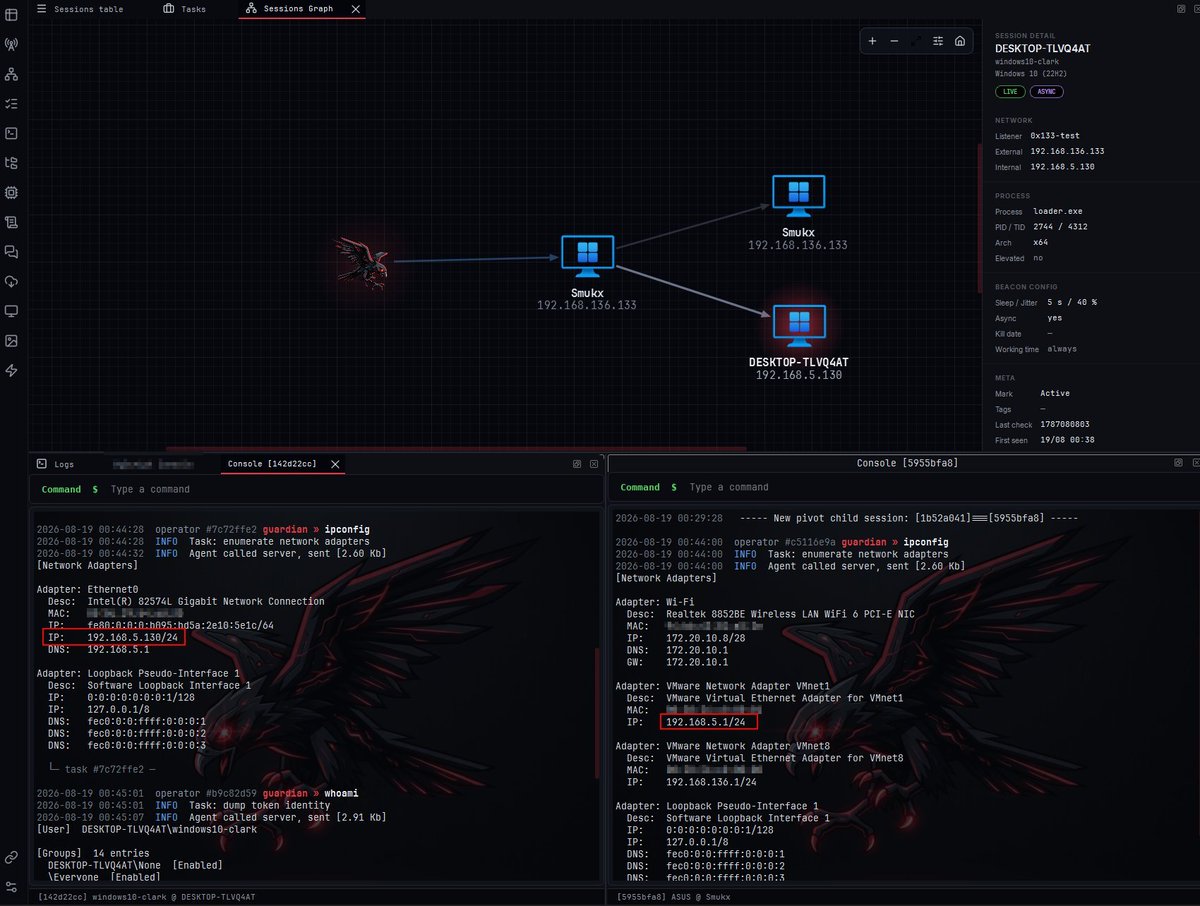Click the status text ASUS @ Smukx
Viewport: 1200px width, 906px height.
click(674, 897)
